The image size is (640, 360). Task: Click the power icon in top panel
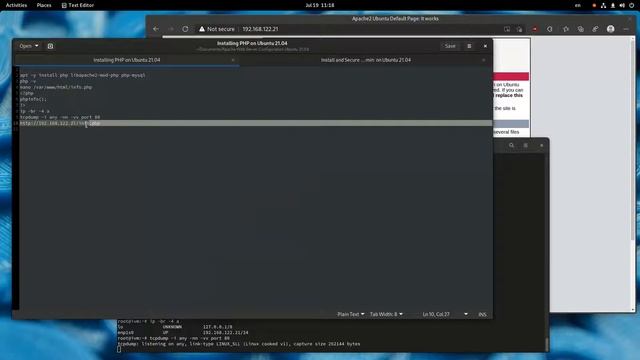tap(631, 5)
